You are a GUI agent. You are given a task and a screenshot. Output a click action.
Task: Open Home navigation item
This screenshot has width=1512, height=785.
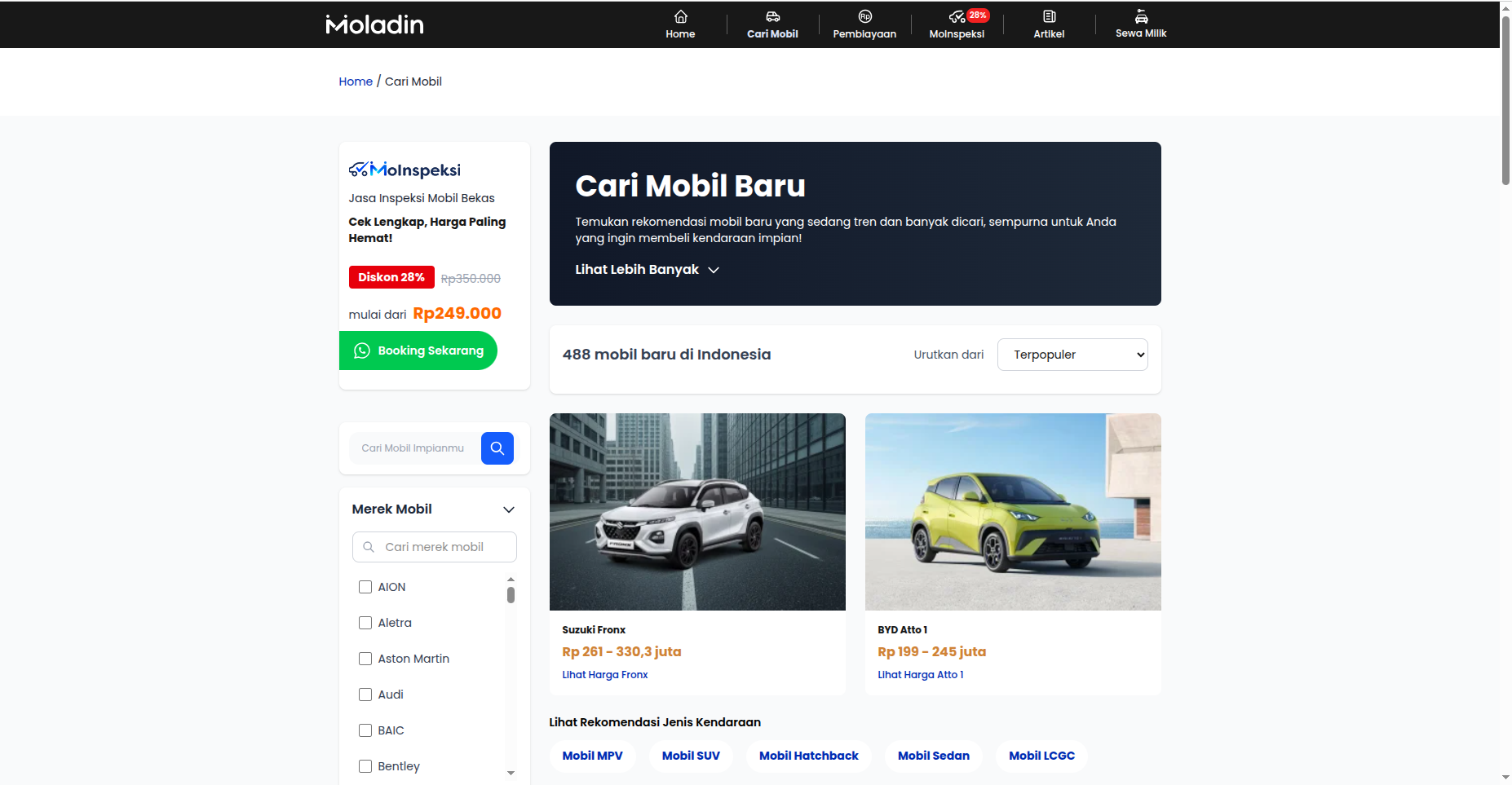pos(680,24)
